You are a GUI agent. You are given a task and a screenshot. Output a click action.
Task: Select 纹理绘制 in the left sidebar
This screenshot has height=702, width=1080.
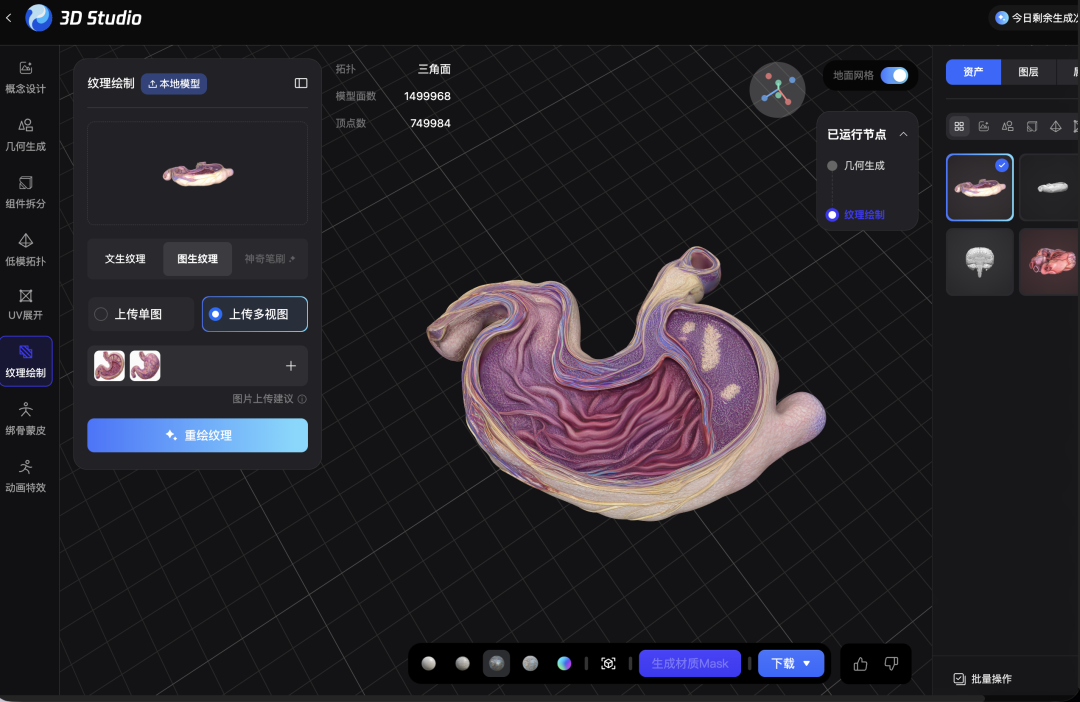pyautogui.click(x=25, y=361)
